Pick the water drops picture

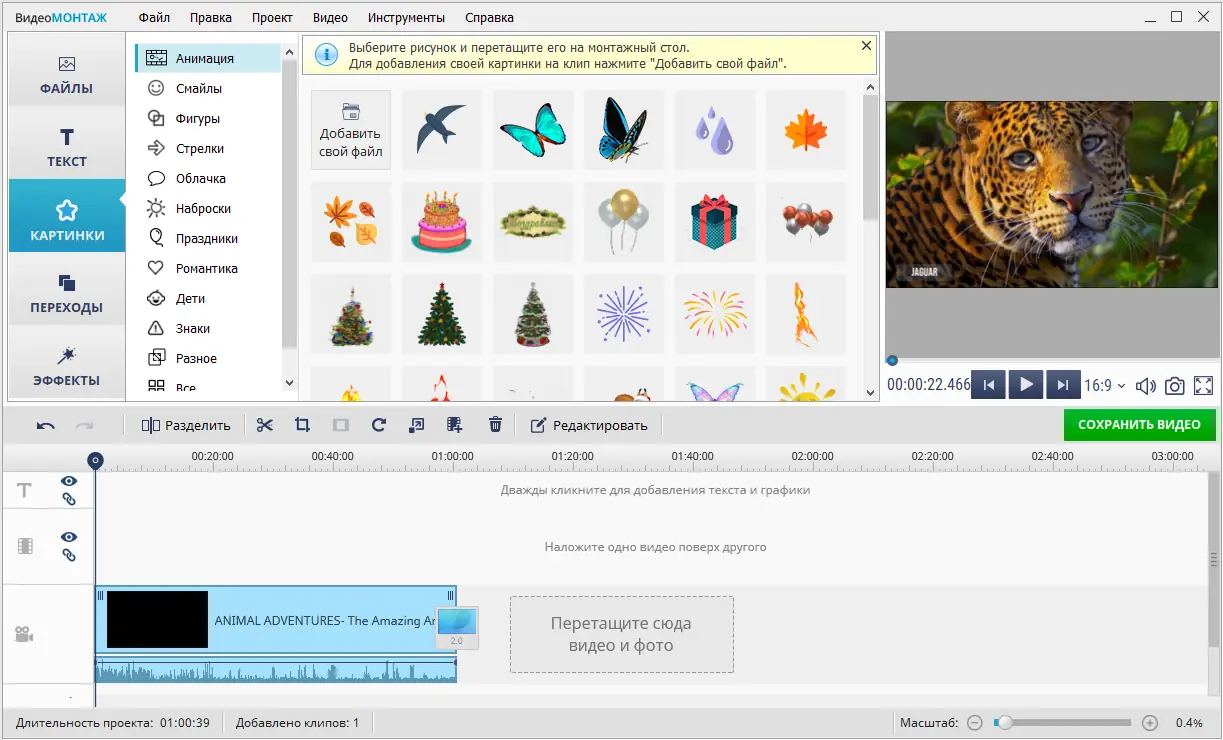(715, 130)
